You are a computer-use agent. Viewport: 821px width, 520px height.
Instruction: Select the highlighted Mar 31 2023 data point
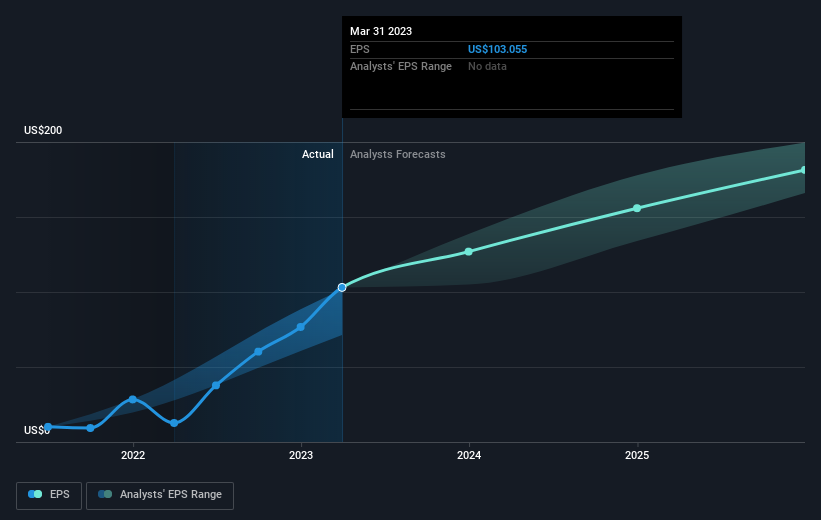(x=342, y=287)
